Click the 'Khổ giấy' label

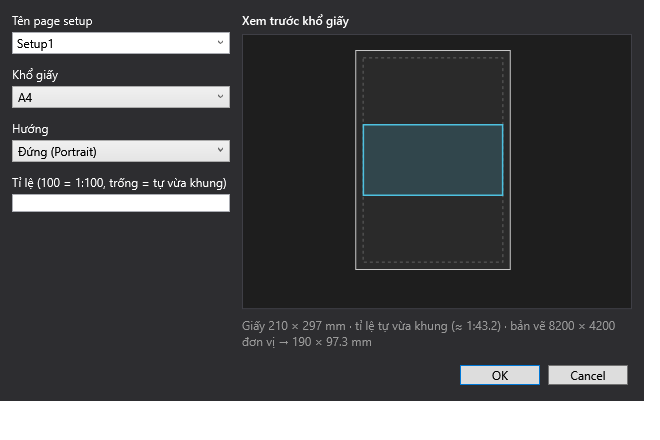[35, 75]
